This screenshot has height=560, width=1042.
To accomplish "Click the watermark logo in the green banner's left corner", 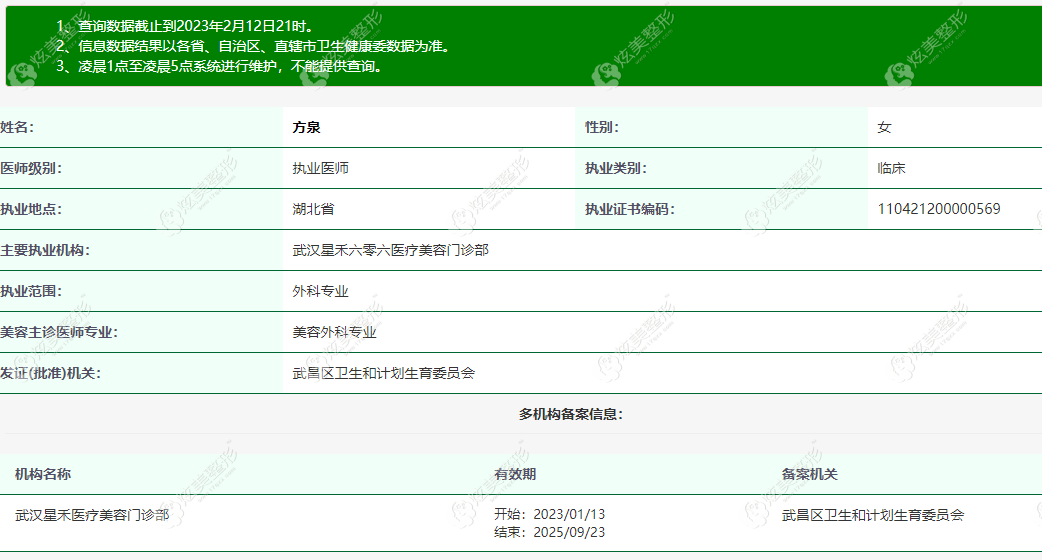I will (20, 75).
